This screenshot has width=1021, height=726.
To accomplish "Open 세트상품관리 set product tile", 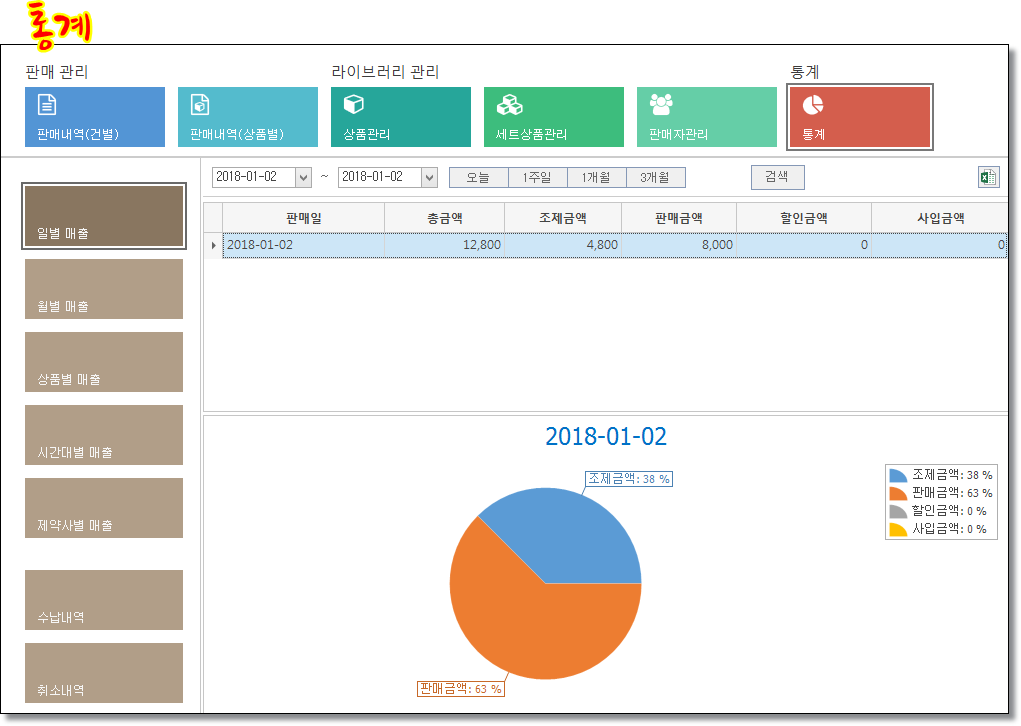I will pyautogui.click(x=553, y=117).
